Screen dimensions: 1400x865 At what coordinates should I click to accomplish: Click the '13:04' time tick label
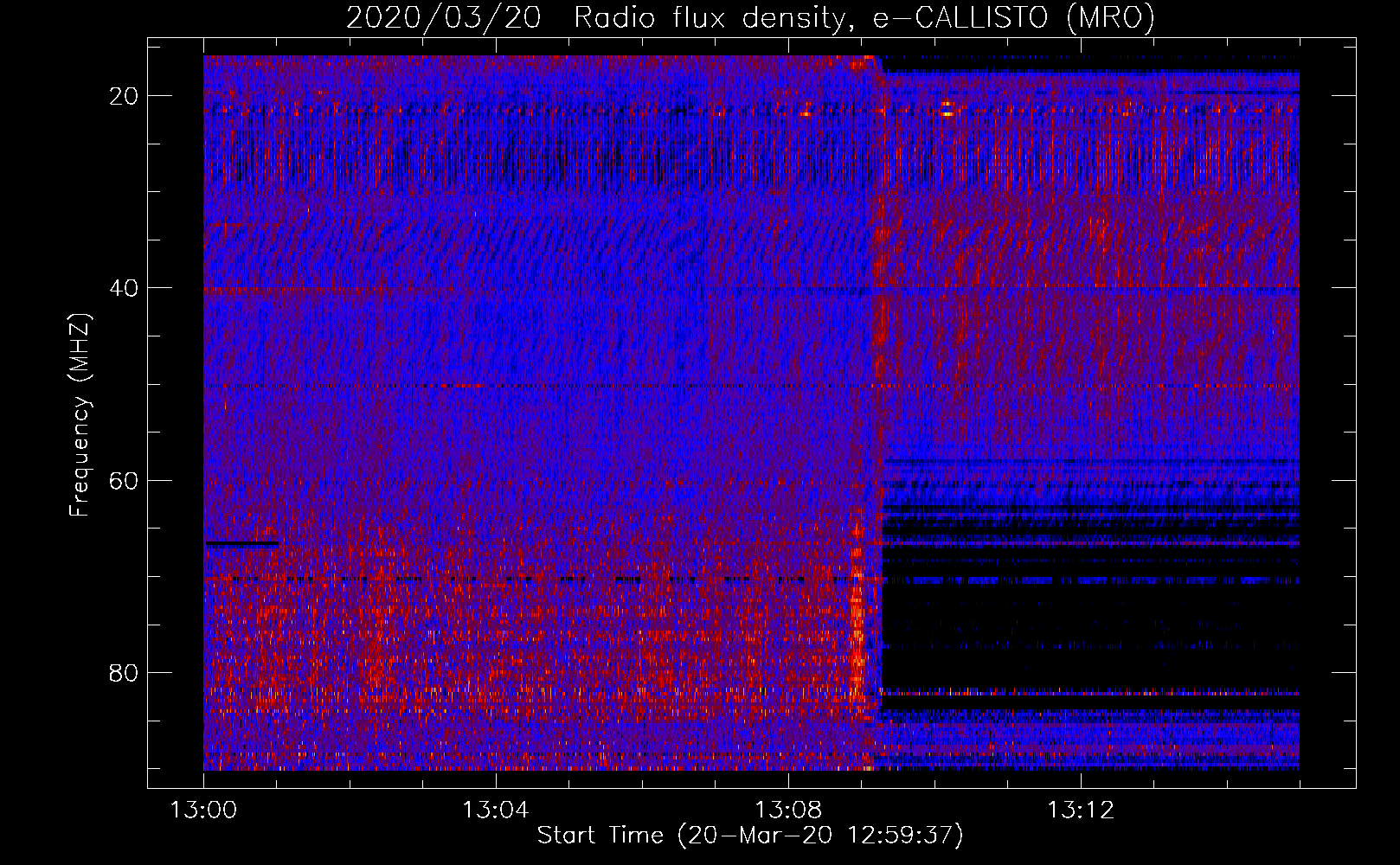pyautogui.click(x=496, y=811)
